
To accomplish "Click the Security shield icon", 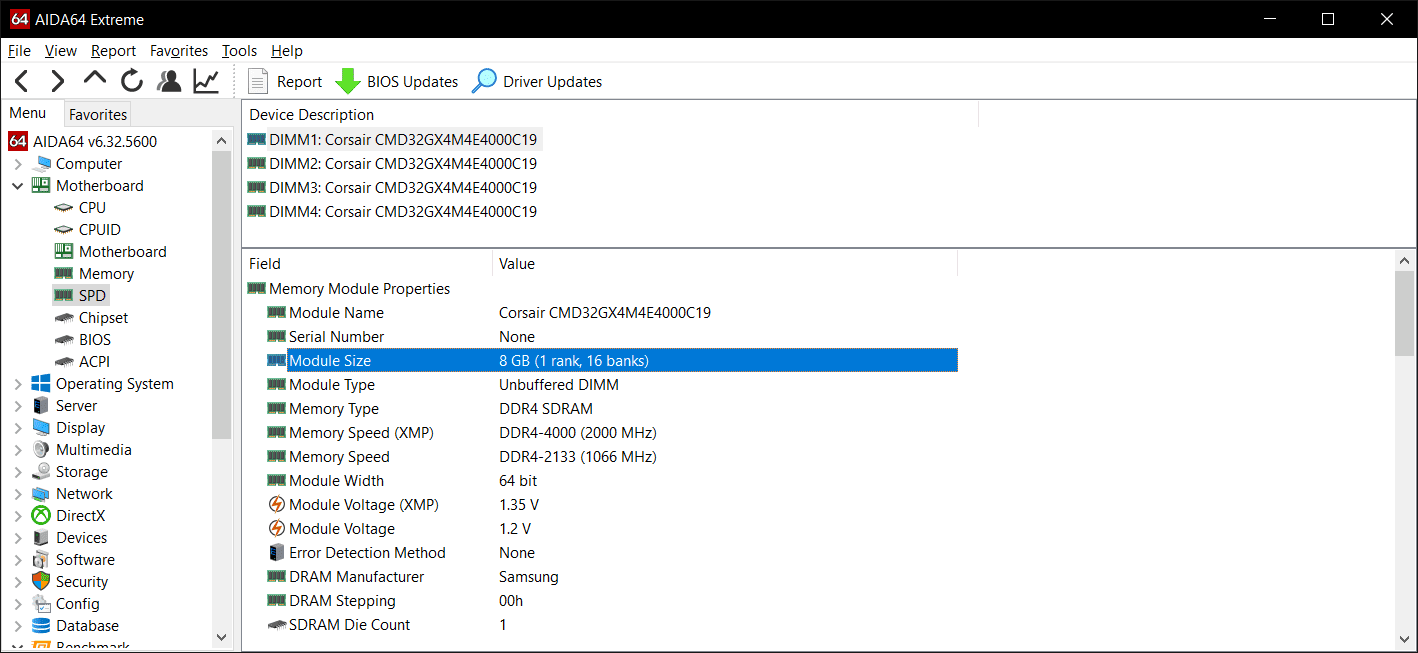I will (41, 582).
